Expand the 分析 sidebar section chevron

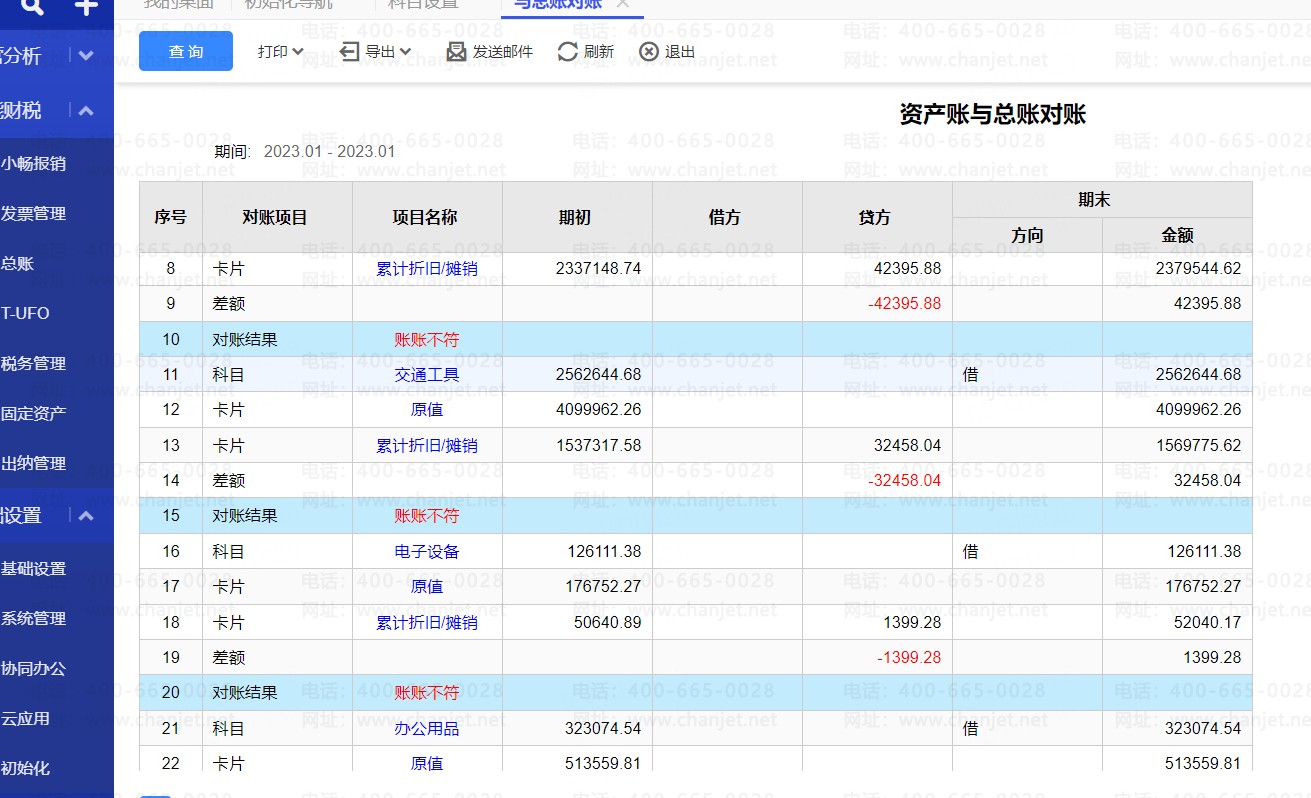pyautogui.click(x=86, y=56)
